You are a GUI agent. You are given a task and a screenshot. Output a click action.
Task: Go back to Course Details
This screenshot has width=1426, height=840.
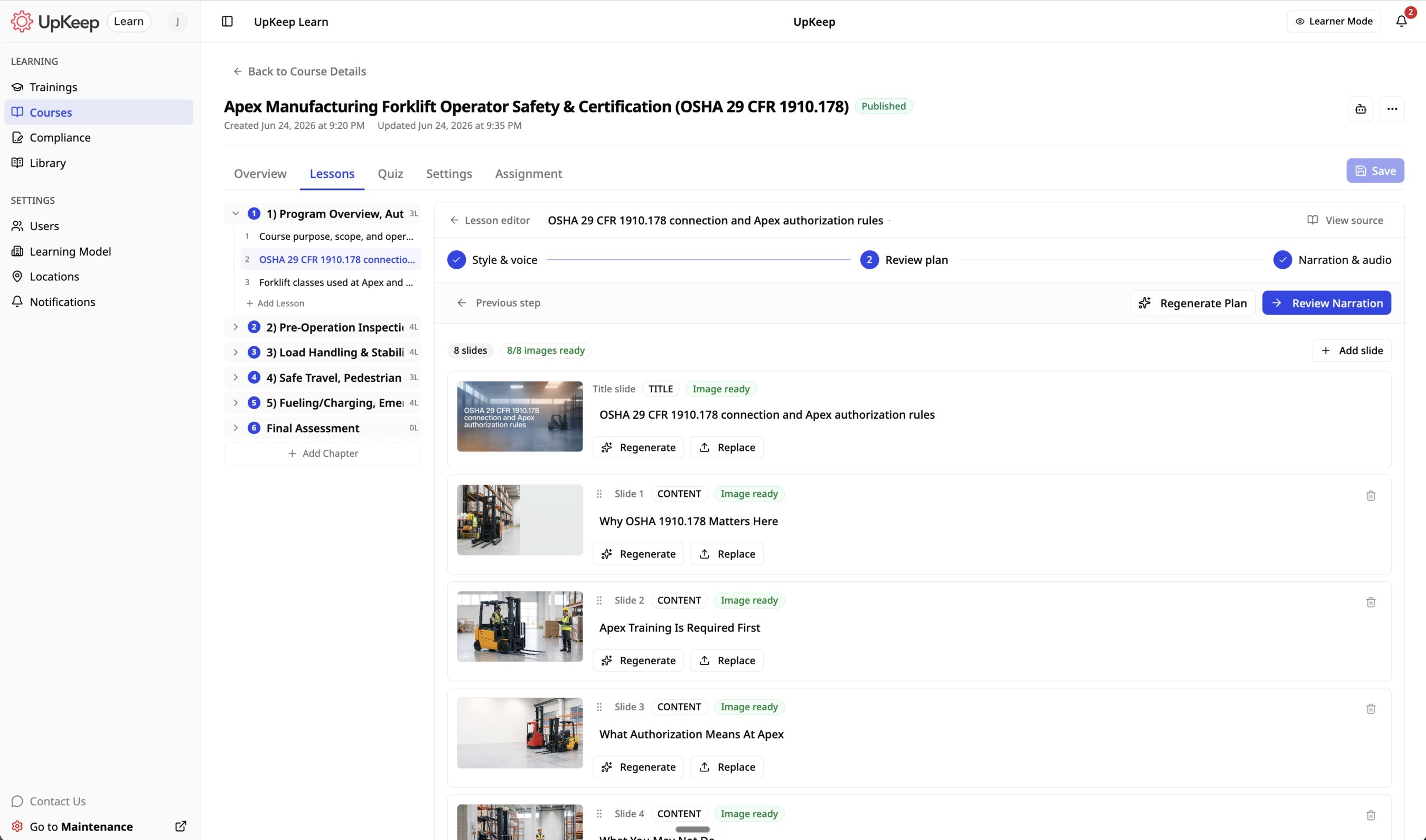pyautogui.click(x=299, y=71)
